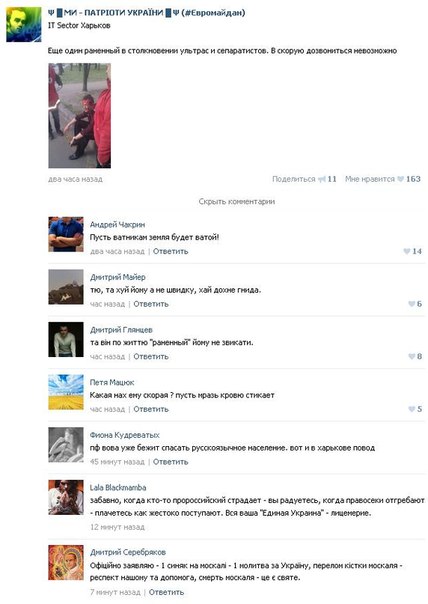Reply to Фиона Кудреватых with Ответить
428x604 pixels.
[170, 461]
